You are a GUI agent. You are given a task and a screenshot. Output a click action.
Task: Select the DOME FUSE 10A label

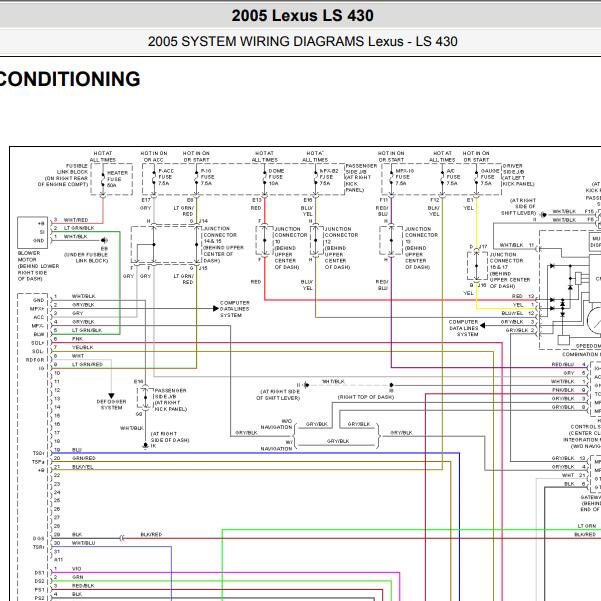click(276, 177)
